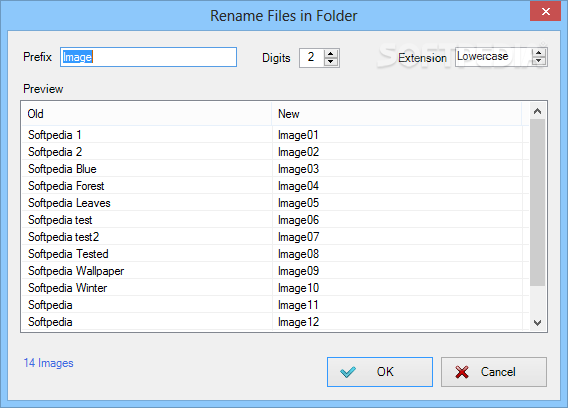Click the Cancel button
568x408 pixels.
point(494,372)
